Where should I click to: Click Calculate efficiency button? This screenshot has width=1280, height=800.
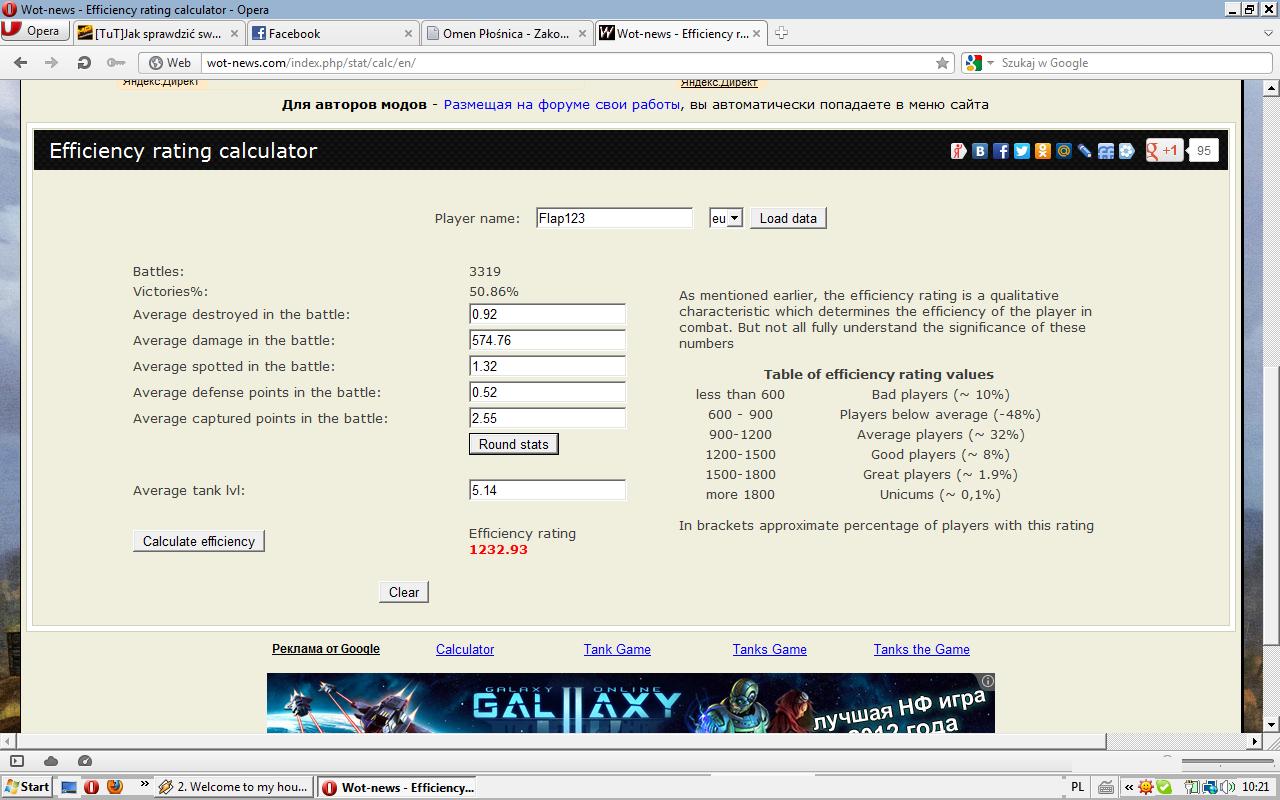coord(198,541)
